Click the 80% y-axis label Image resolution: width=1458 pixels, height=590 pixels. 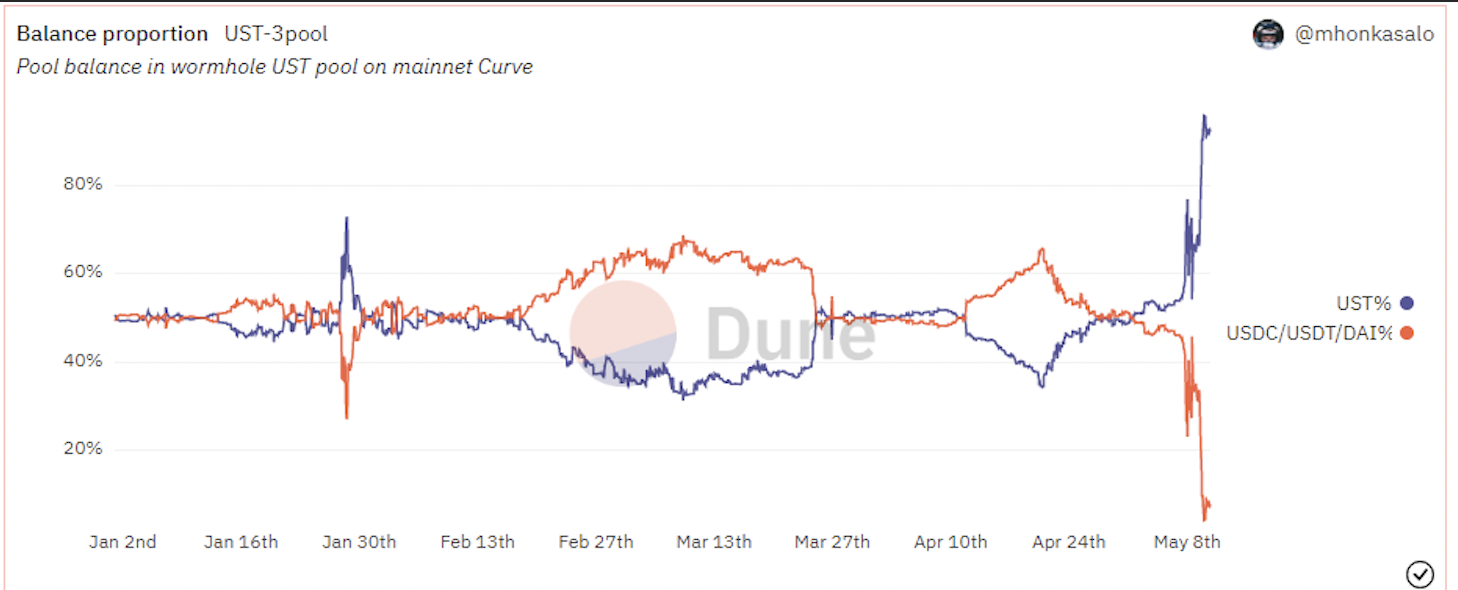point(82,185)
